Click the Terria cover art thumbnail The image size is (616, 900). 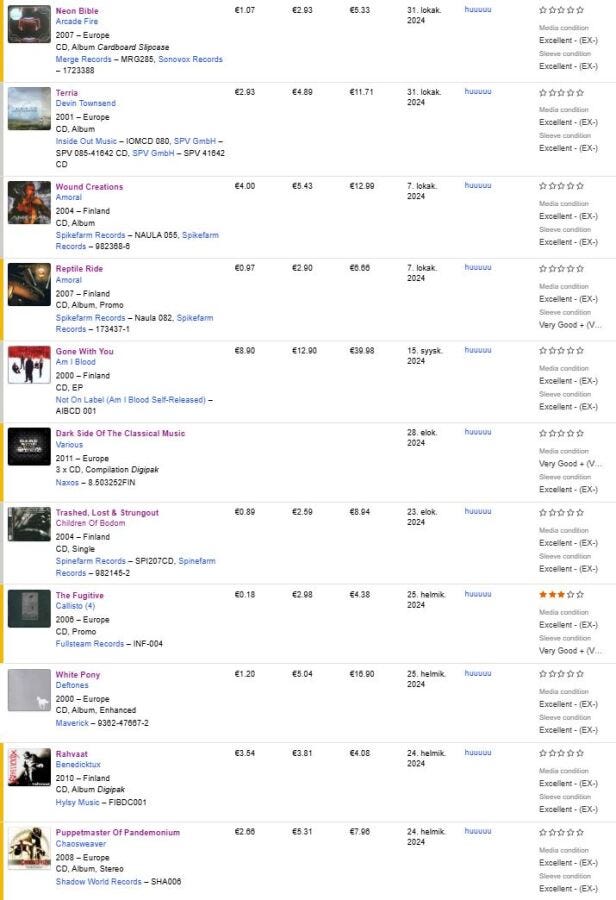click(29, 108)
